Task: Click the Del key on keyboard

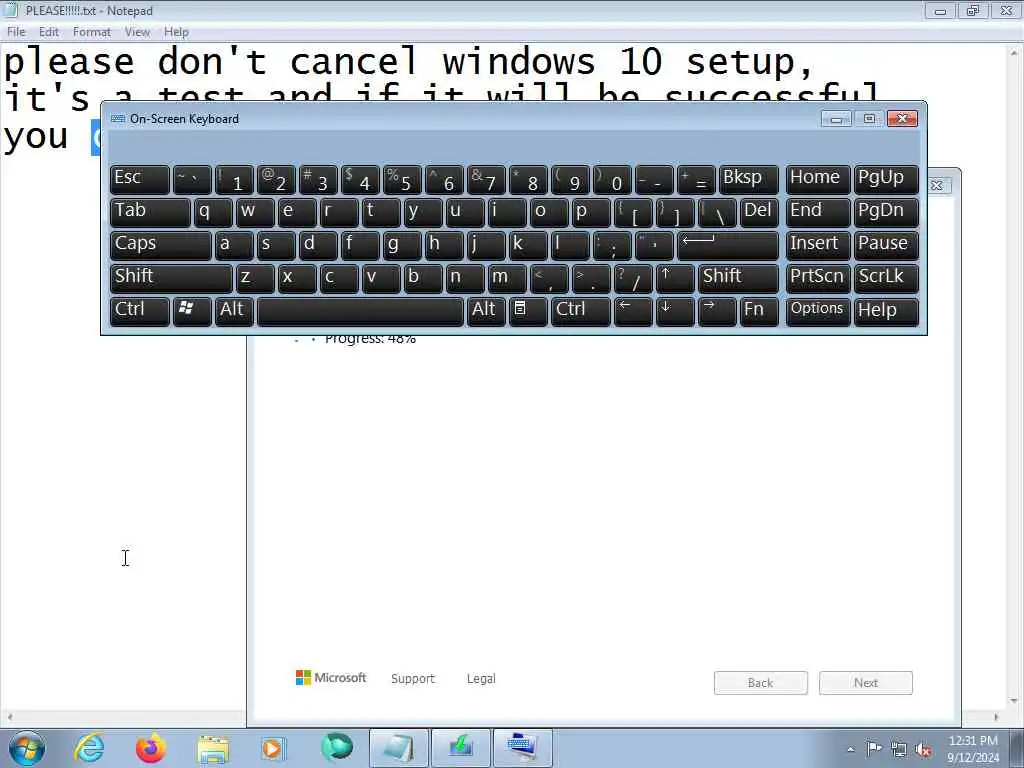Action: pyautogui.click(x=759, y=212)
